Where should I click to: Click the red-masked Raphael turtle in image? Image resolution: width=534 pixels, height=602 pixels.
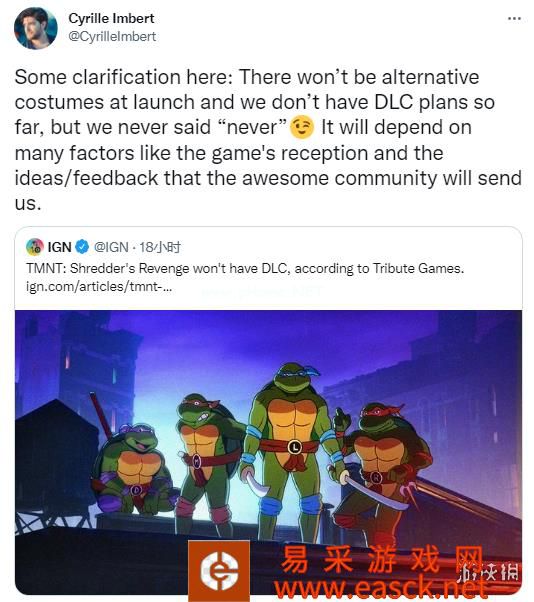click(x=382, y=466)
